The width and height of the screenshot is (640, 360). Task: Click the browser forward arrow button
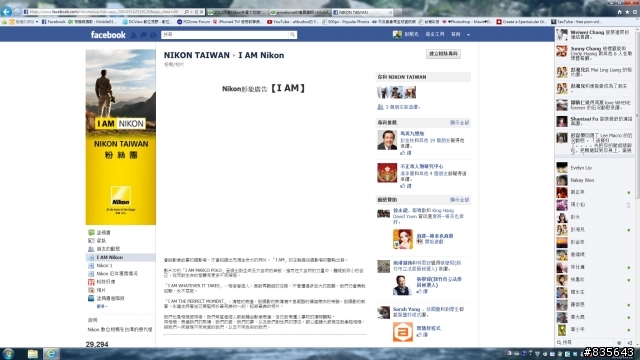pos(17,12)
